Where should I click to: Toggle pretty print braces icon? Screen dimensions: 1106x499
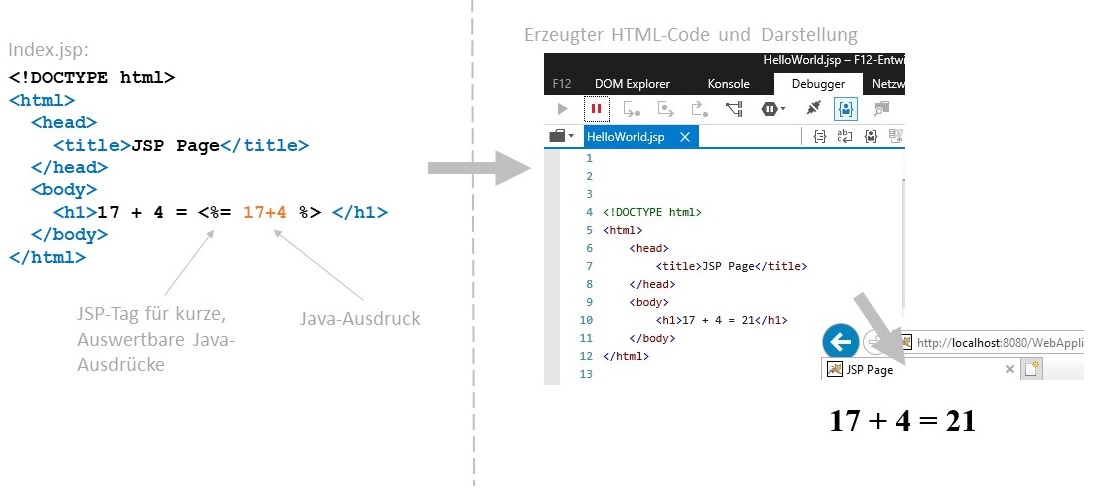click(819, 137)
